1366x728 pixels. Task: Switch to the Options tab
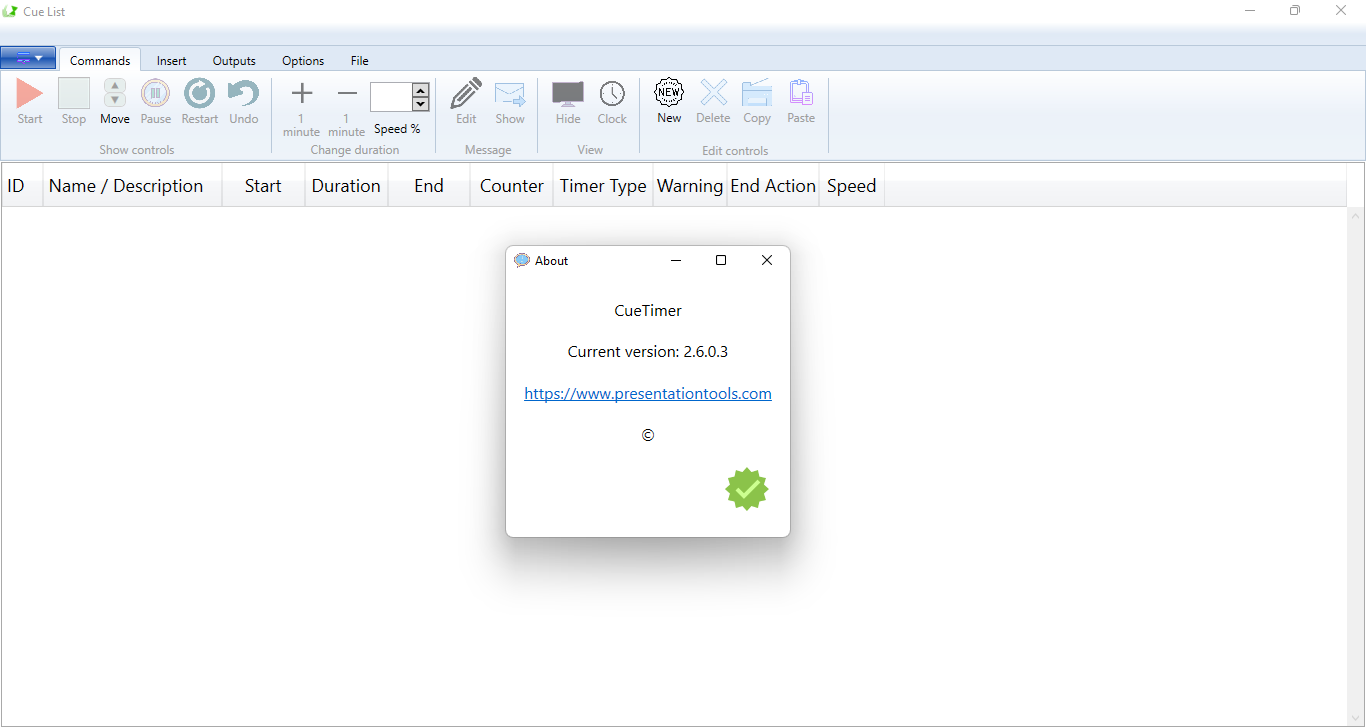(x=303, y=60)
